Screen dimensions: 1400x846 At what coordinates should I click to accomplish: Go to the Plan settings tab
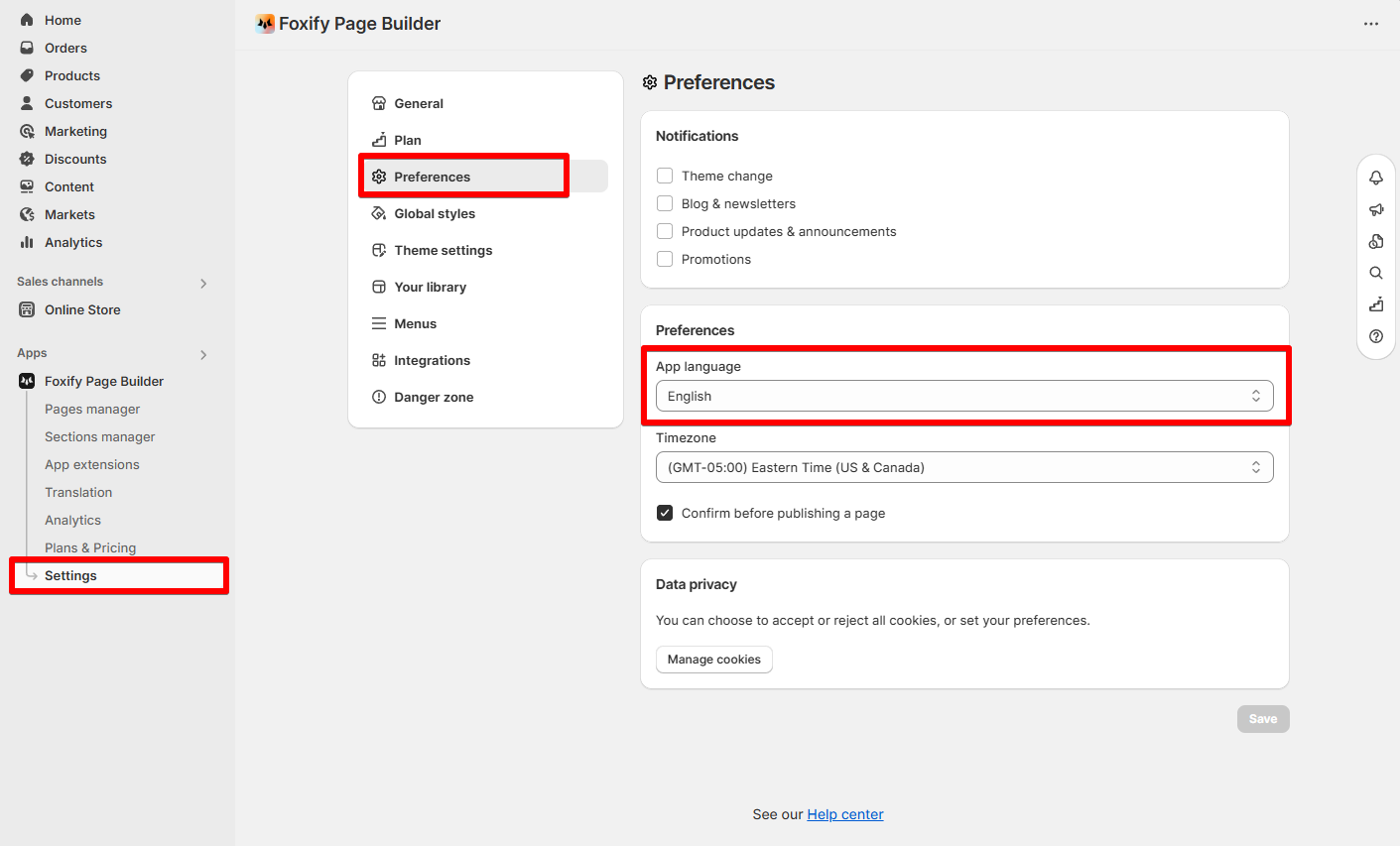tap(485, 140)
